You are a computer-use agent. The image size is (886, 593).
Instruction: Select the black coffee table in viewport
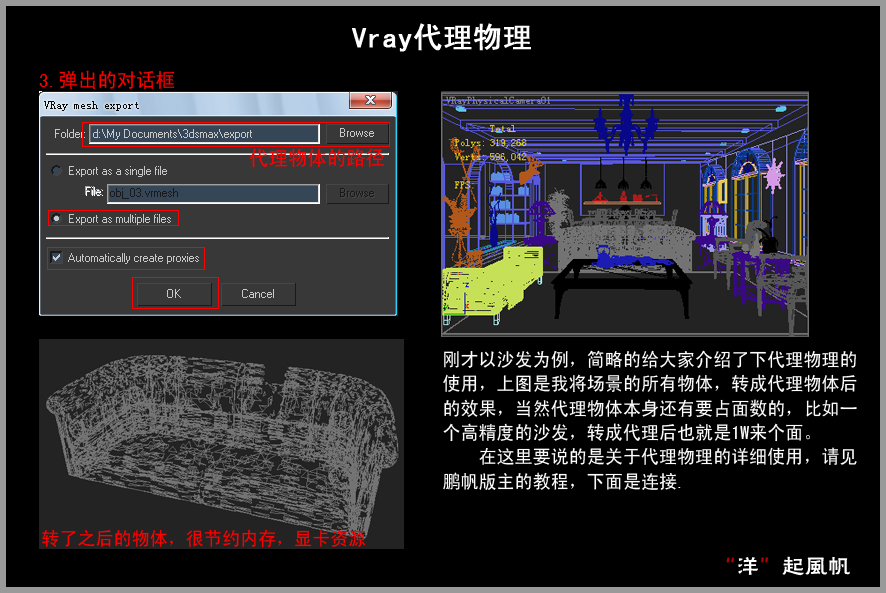click(620, 287)
